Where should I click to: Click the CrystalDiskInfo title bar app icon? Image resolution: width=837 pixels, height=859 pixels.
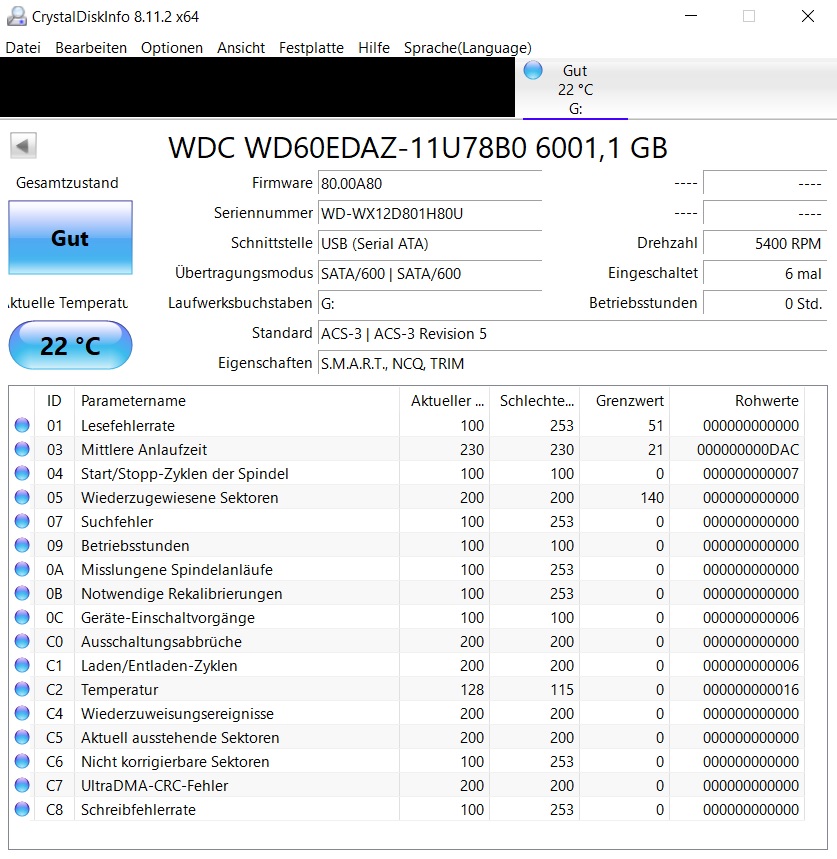point(16,16)
